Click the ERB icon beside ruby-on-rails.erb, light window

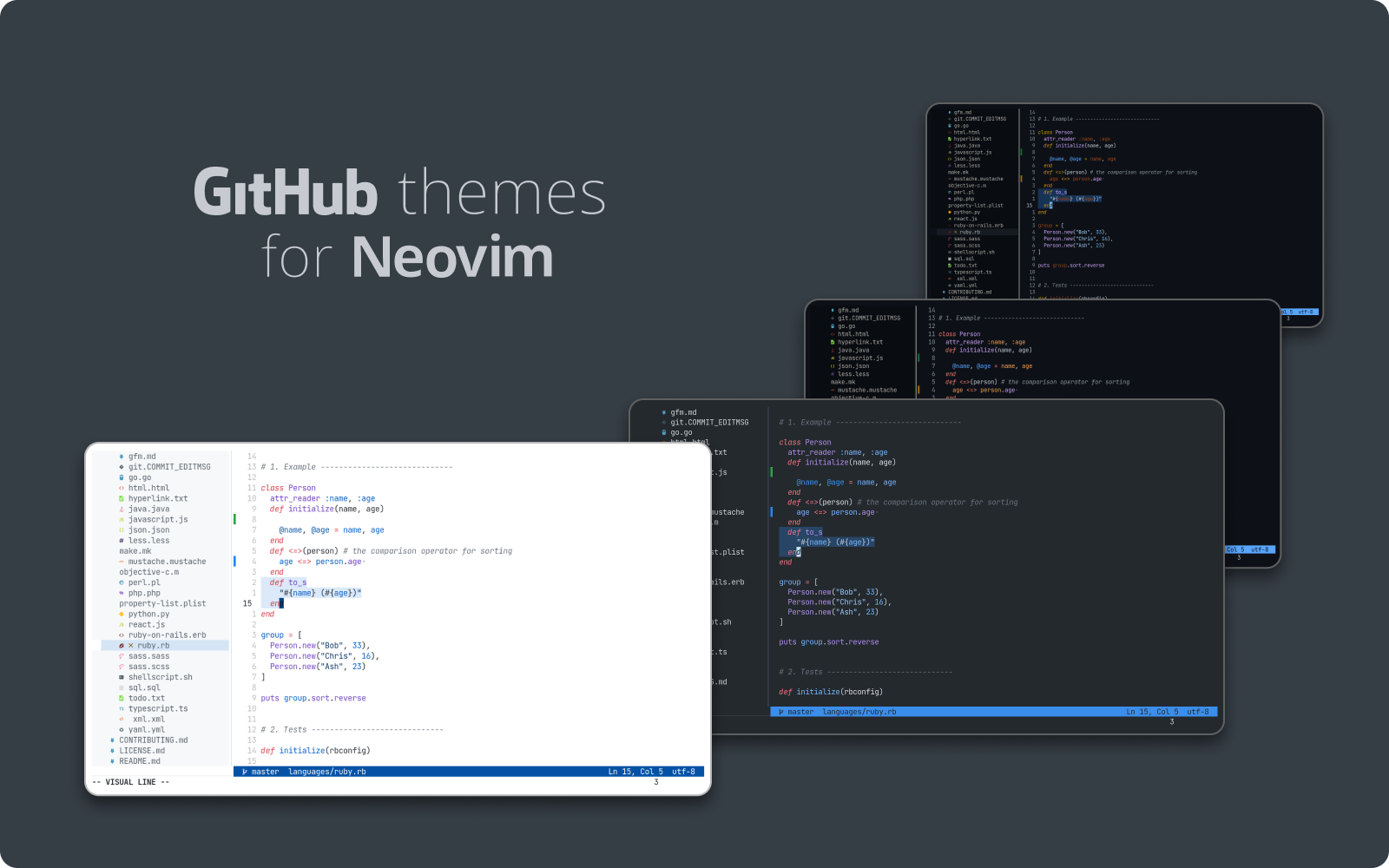pos(122,635)
